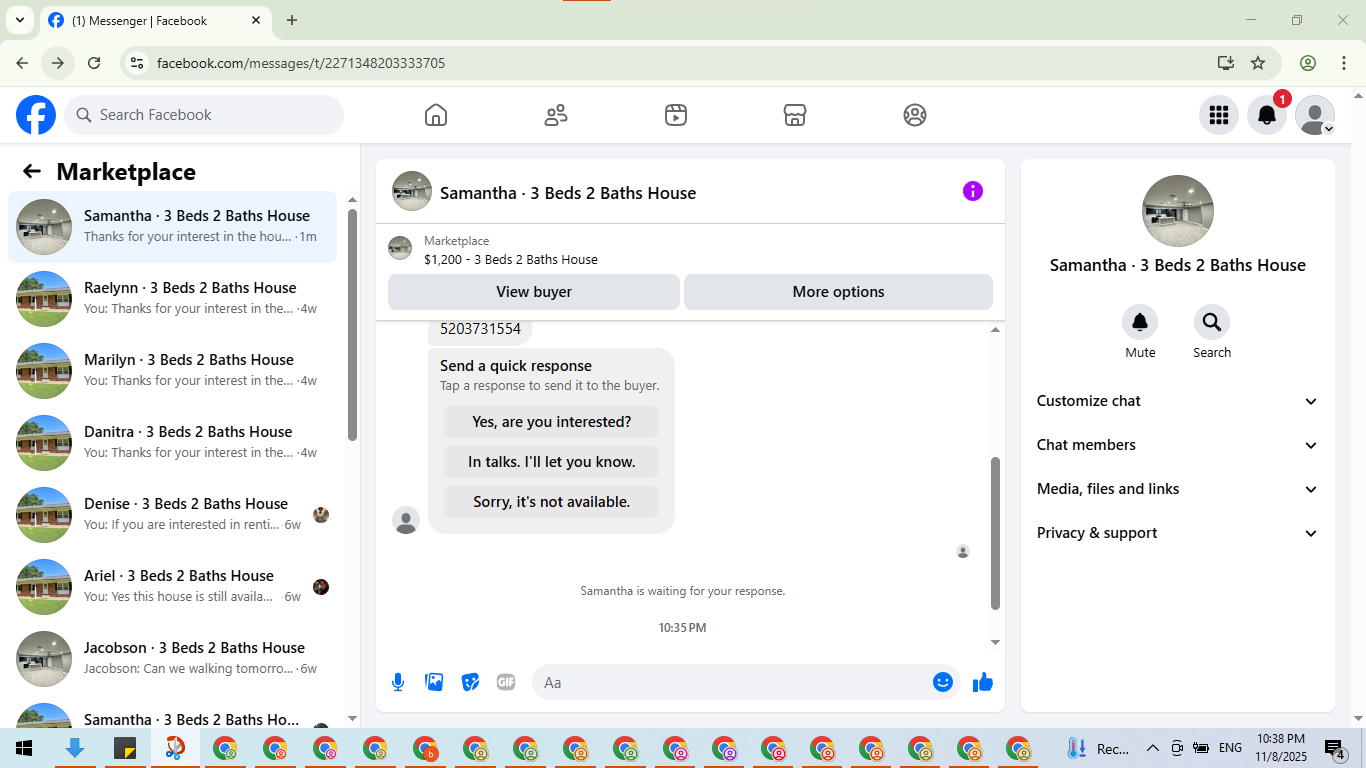This screenshot has width=1366, height=768.
Task: Click the back arrow beside Marketplace
Action: [x=32, y=171]
